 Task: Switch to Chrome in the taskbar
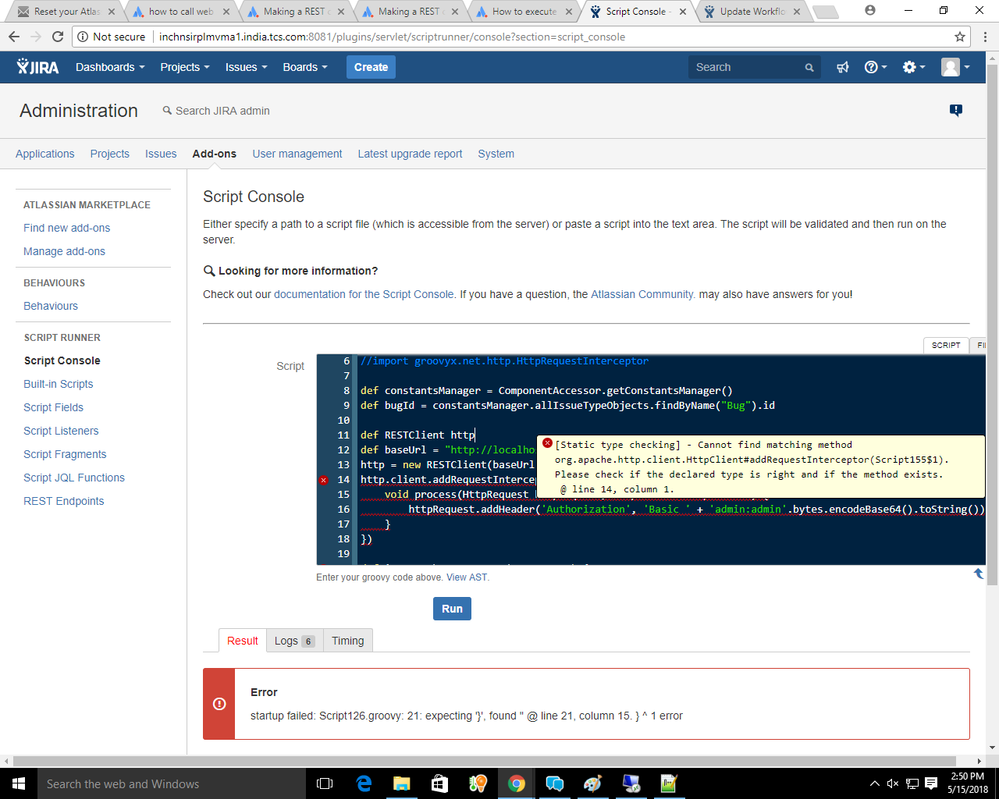click(x=516, y=783)
